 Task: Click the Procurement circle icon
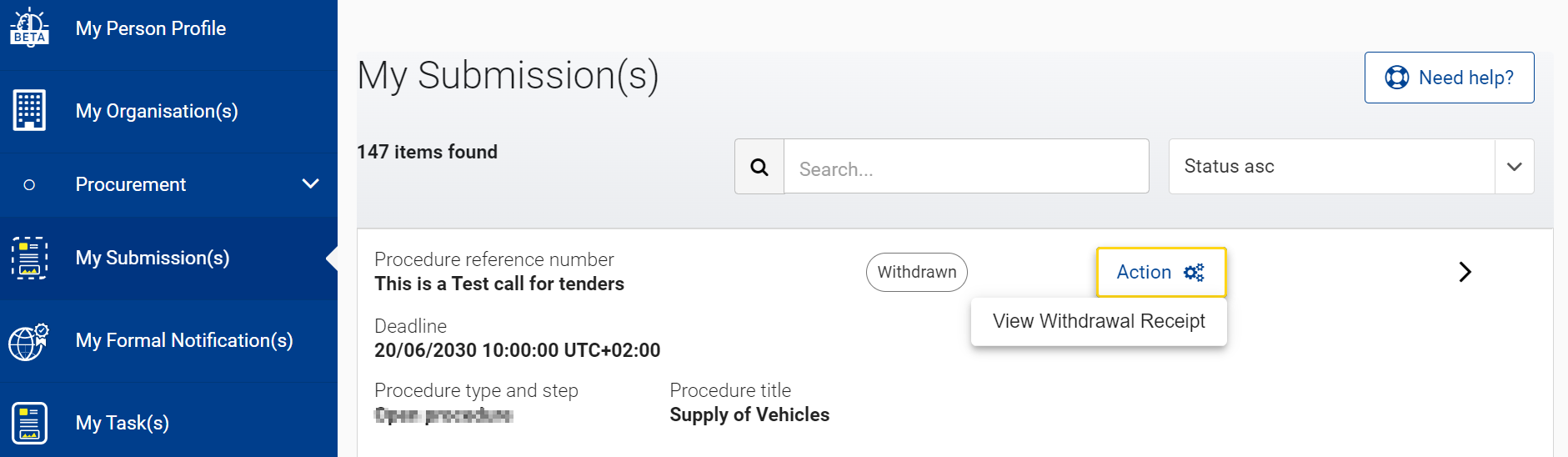(29, 184)
